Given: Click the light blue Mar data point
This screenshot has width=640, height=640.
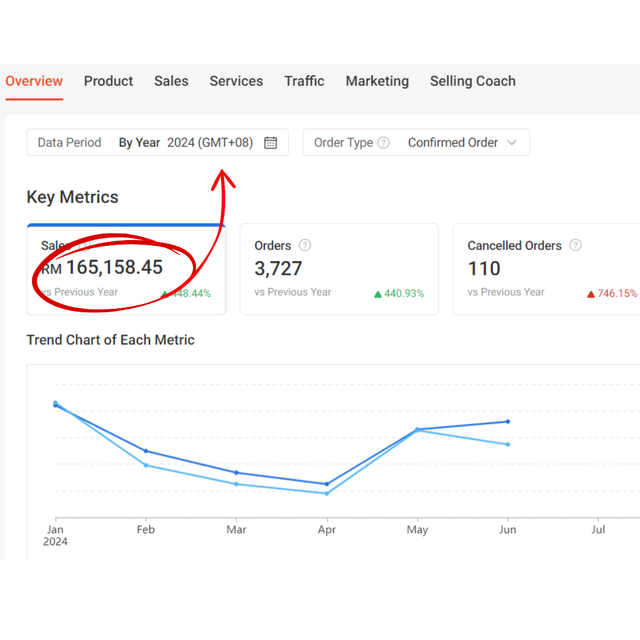Looking at the screenshot, I should [236, 484].
